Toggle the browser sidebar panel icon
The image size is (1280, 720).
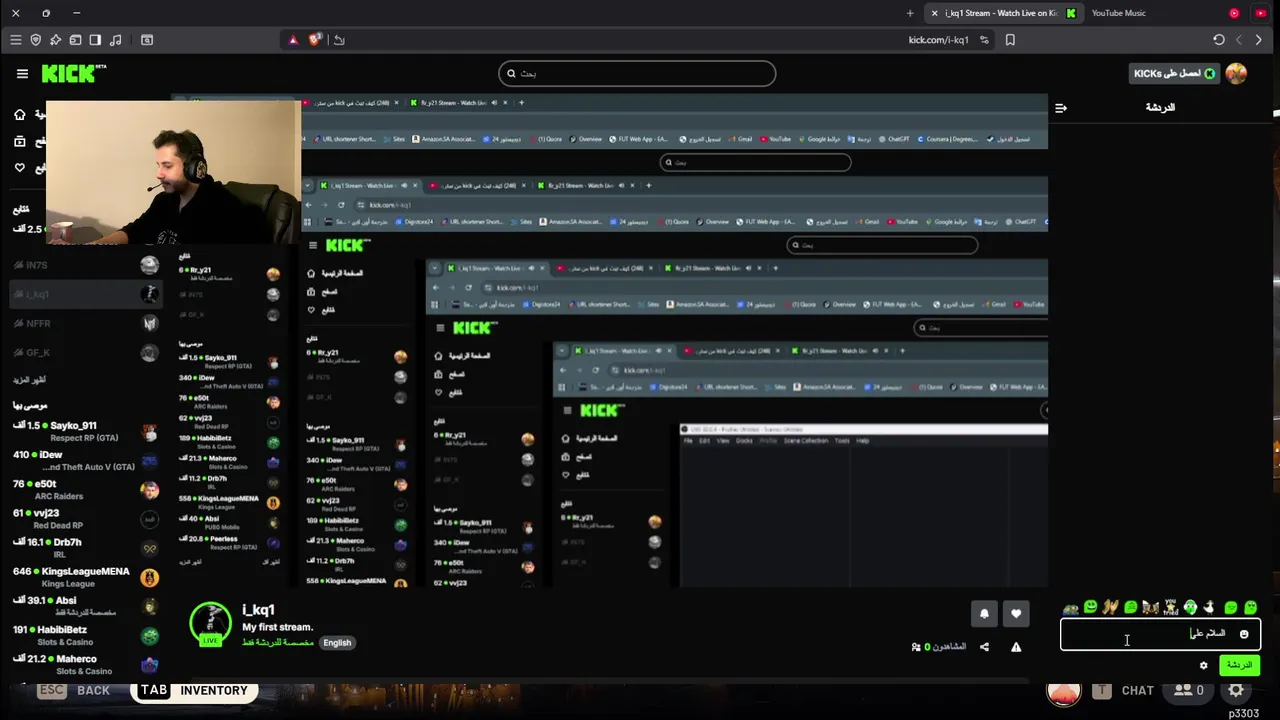tap(95, 40)
